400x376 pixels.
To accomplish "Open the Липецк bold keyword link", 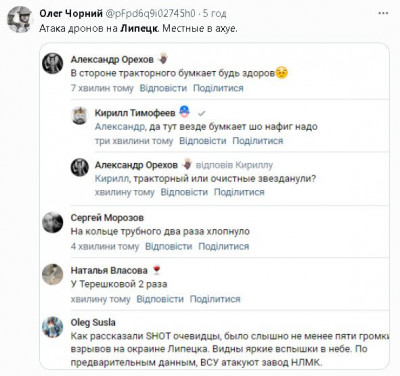I will (139, 29).
